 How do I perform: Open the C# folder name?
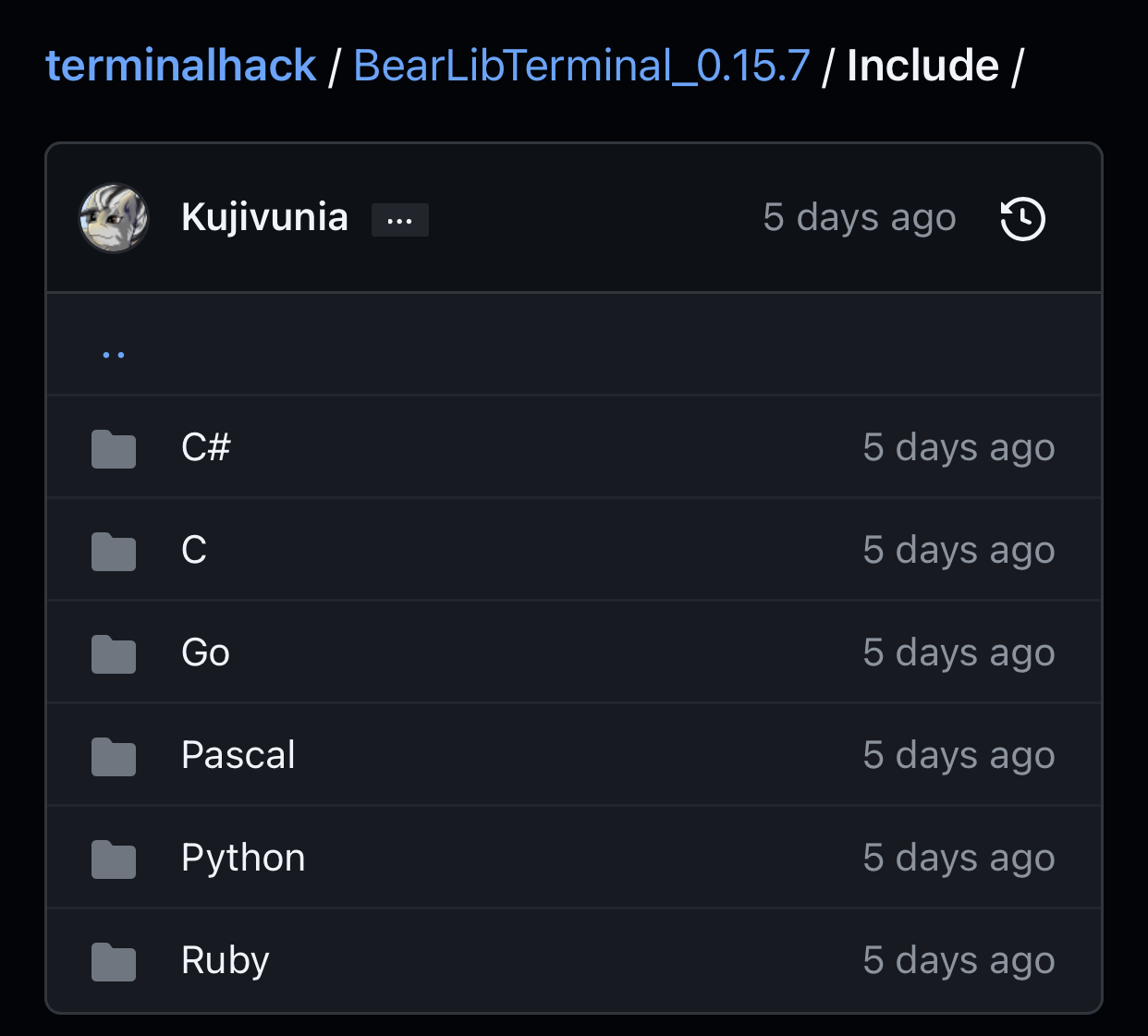pyautogui.click(x=205, y=447)
